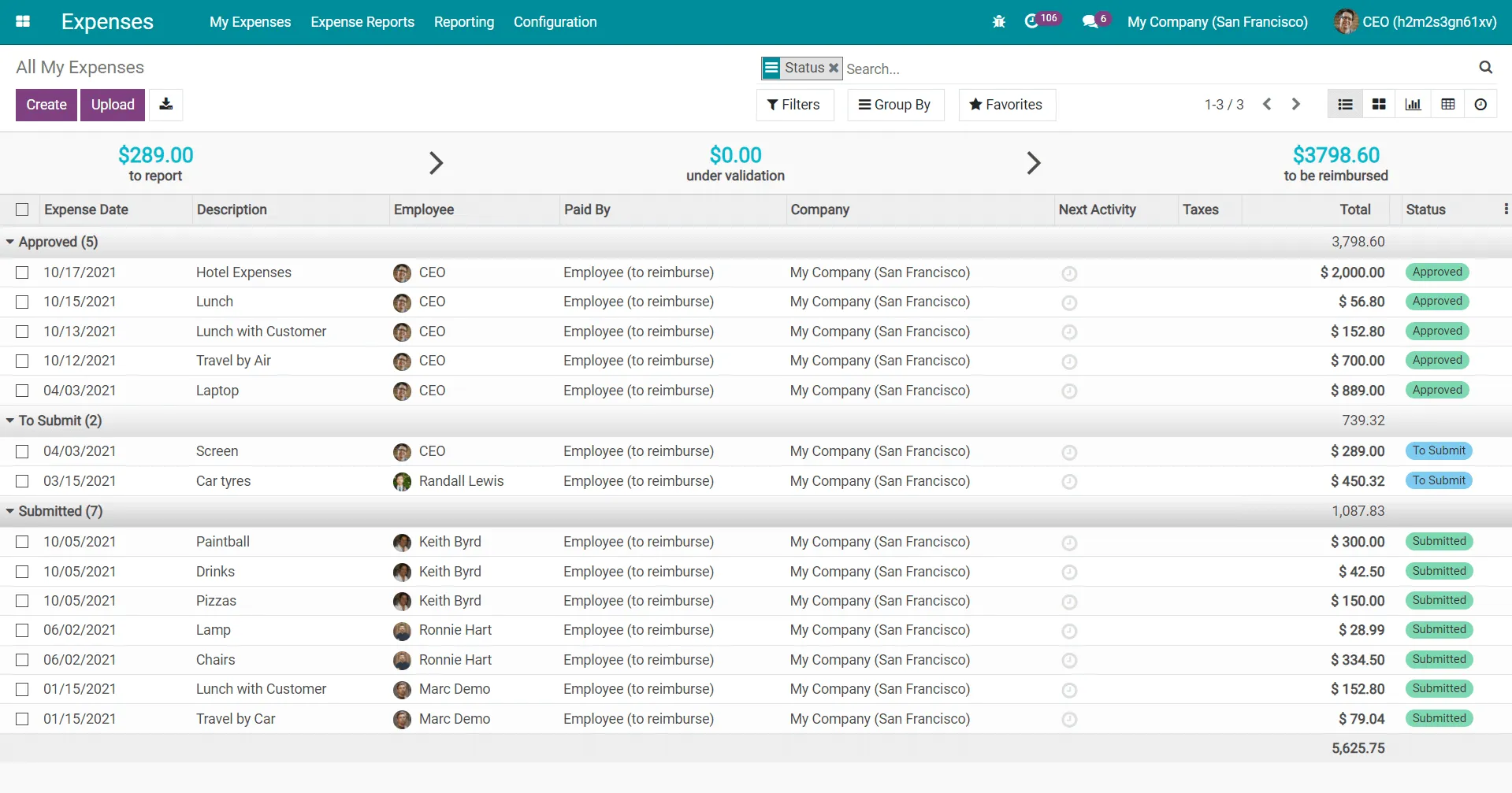1512x793 pixels.
Task: Click the 1-3 / 3 pager counter
Action: 1224,105
